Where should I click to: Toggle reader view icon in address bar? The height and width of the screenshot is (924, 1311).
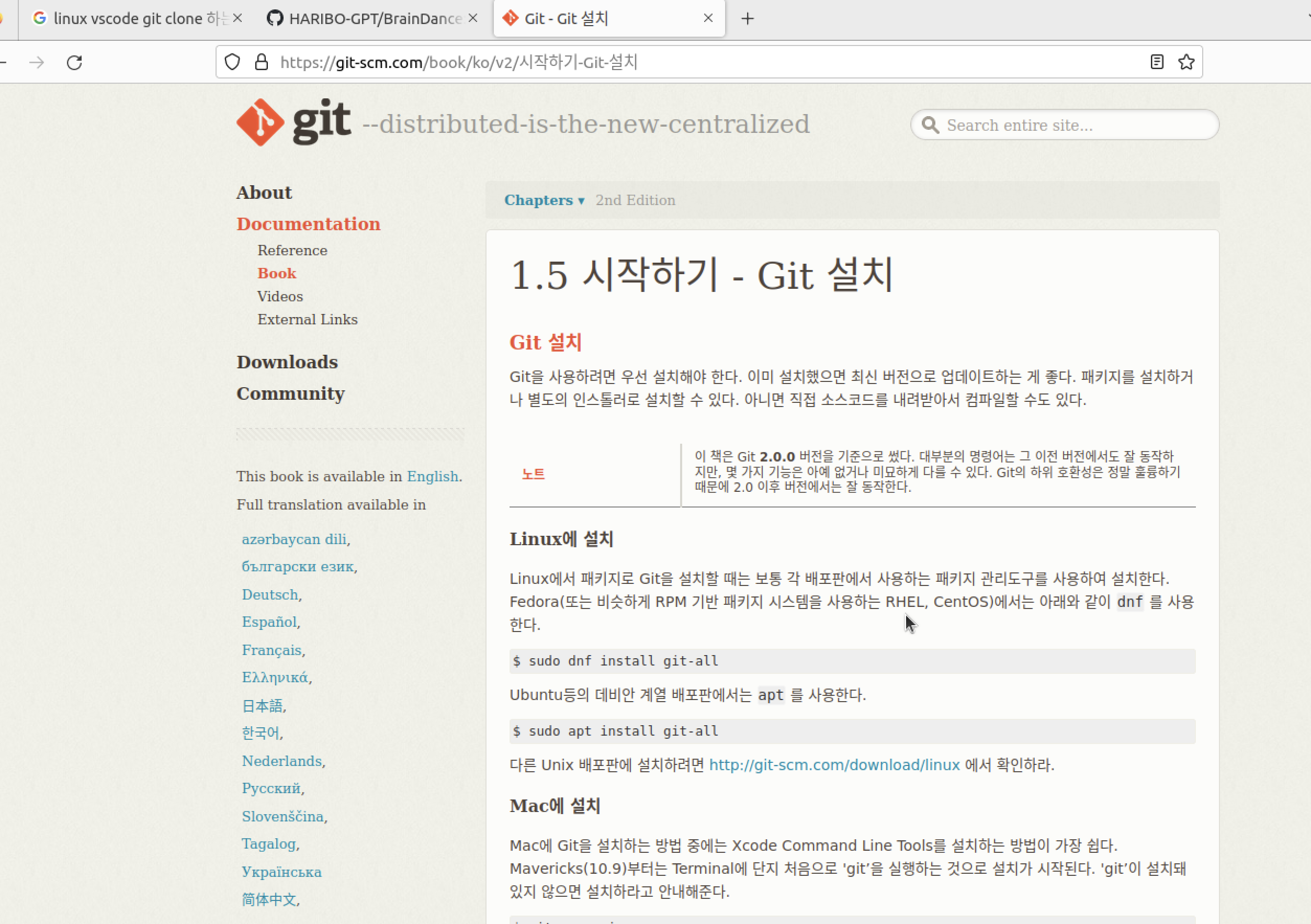pos(1157,62)
